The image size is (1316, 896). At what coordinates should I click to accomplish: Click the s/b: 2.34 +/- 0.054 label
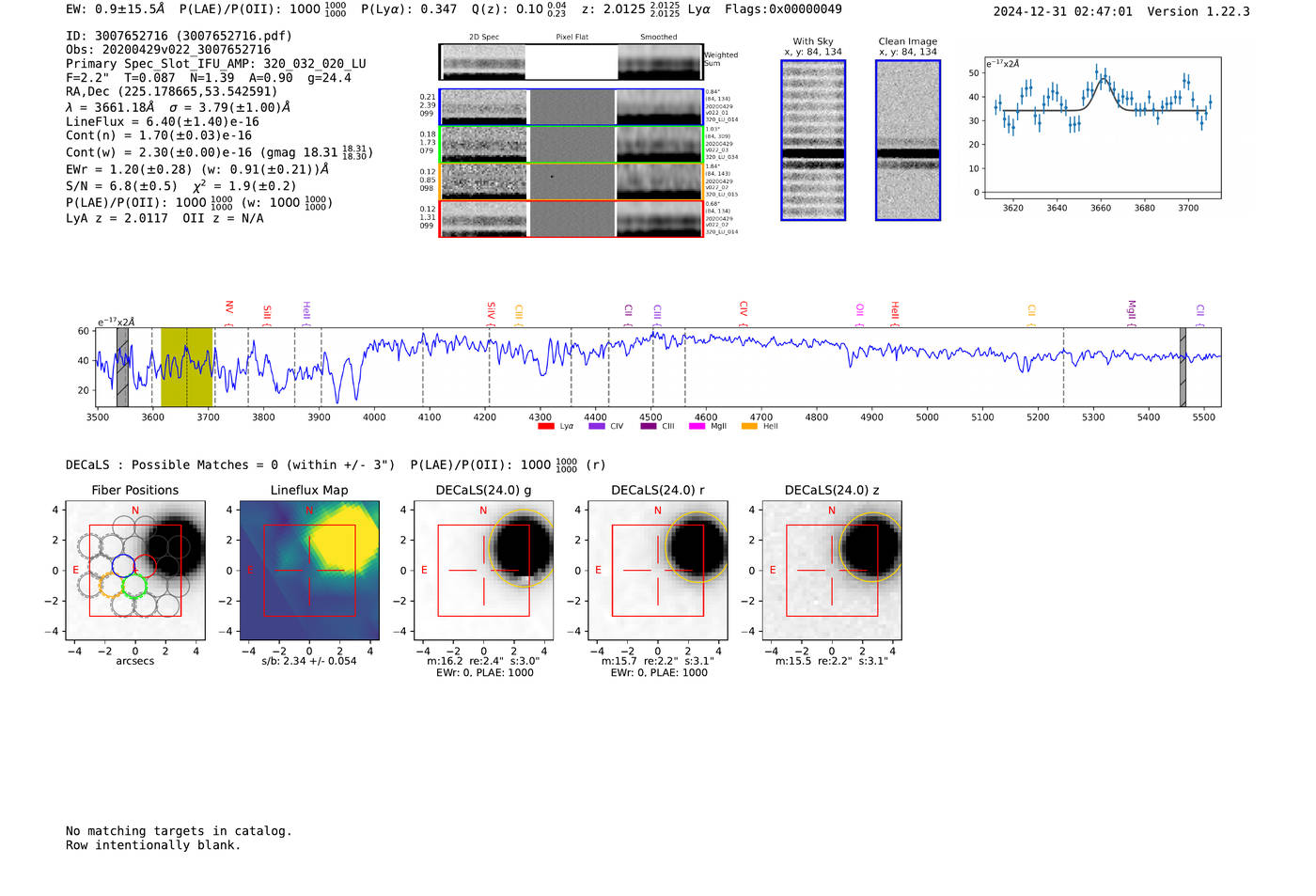click(309, 661)
